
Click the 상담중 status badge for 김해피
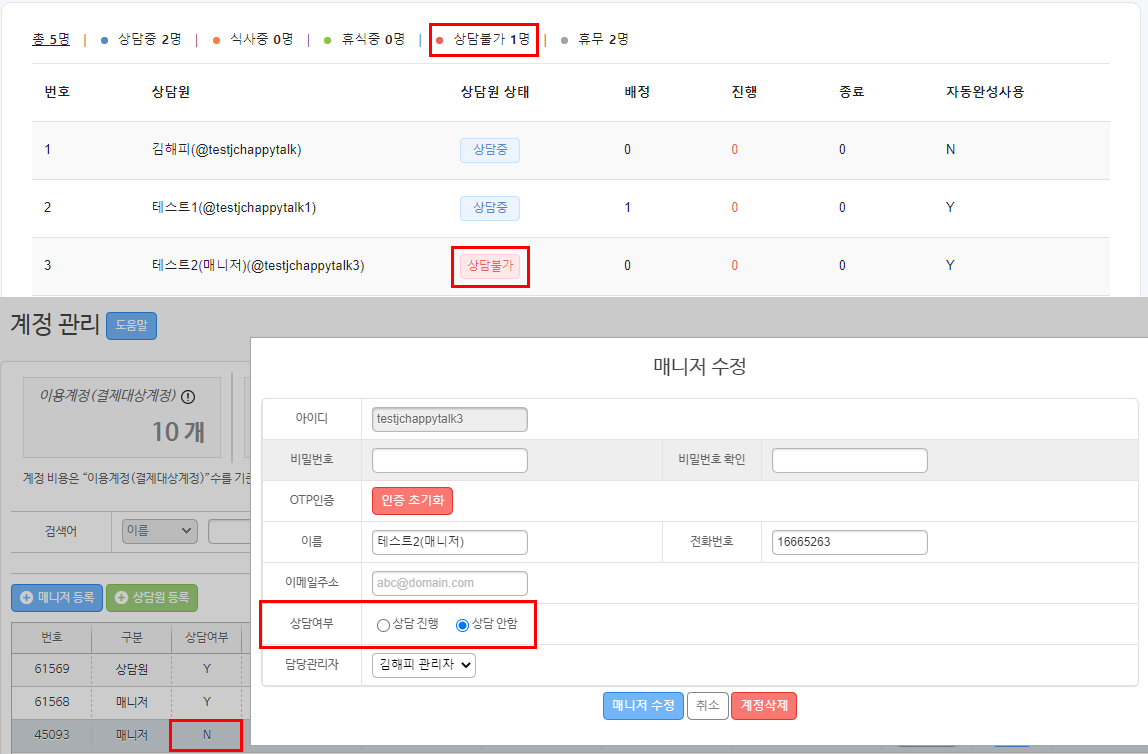pyautogui.click(x=489, y=150)
